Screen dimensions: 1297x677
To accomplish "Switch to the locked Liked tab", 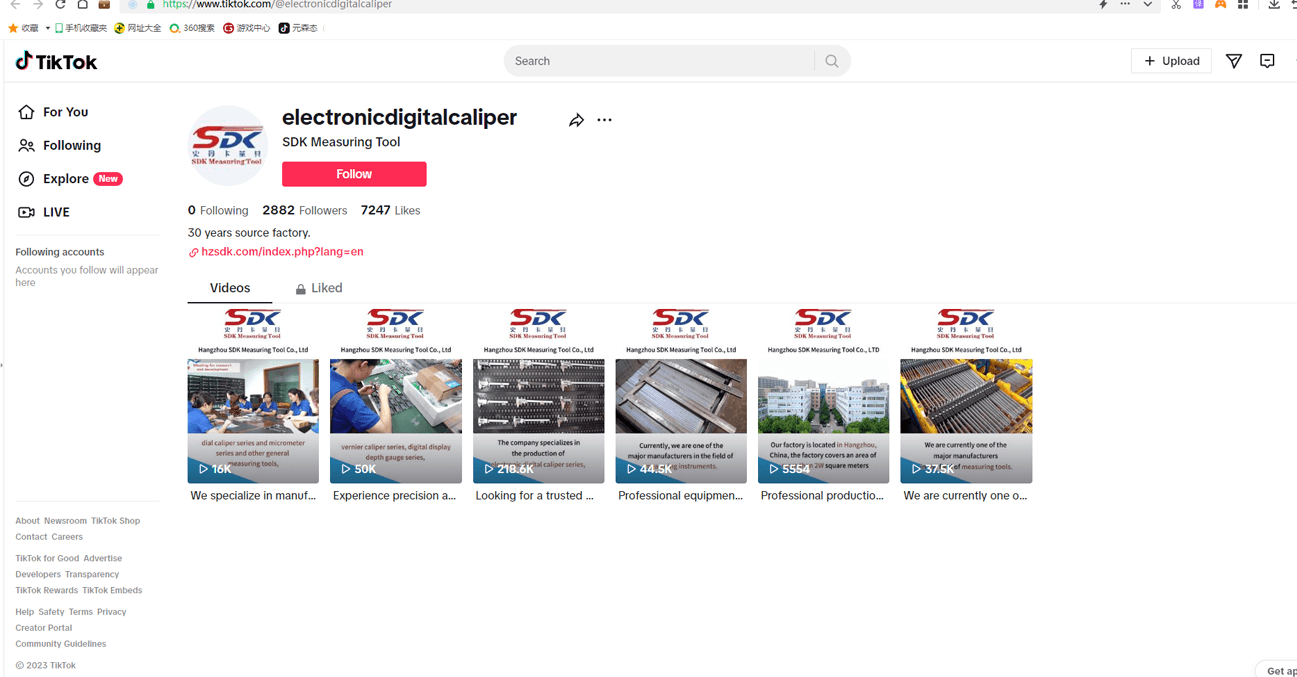I will [319, 288].
